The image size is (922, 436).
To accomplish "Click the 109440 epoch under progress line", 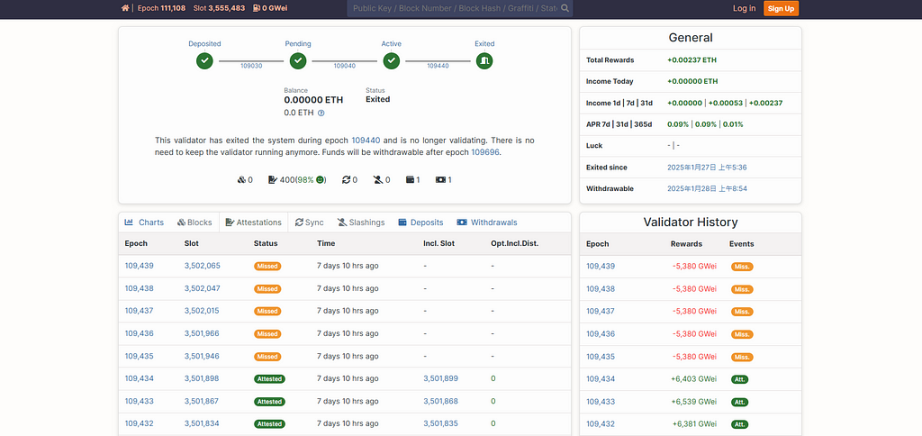I will click(x=438, y=66).
